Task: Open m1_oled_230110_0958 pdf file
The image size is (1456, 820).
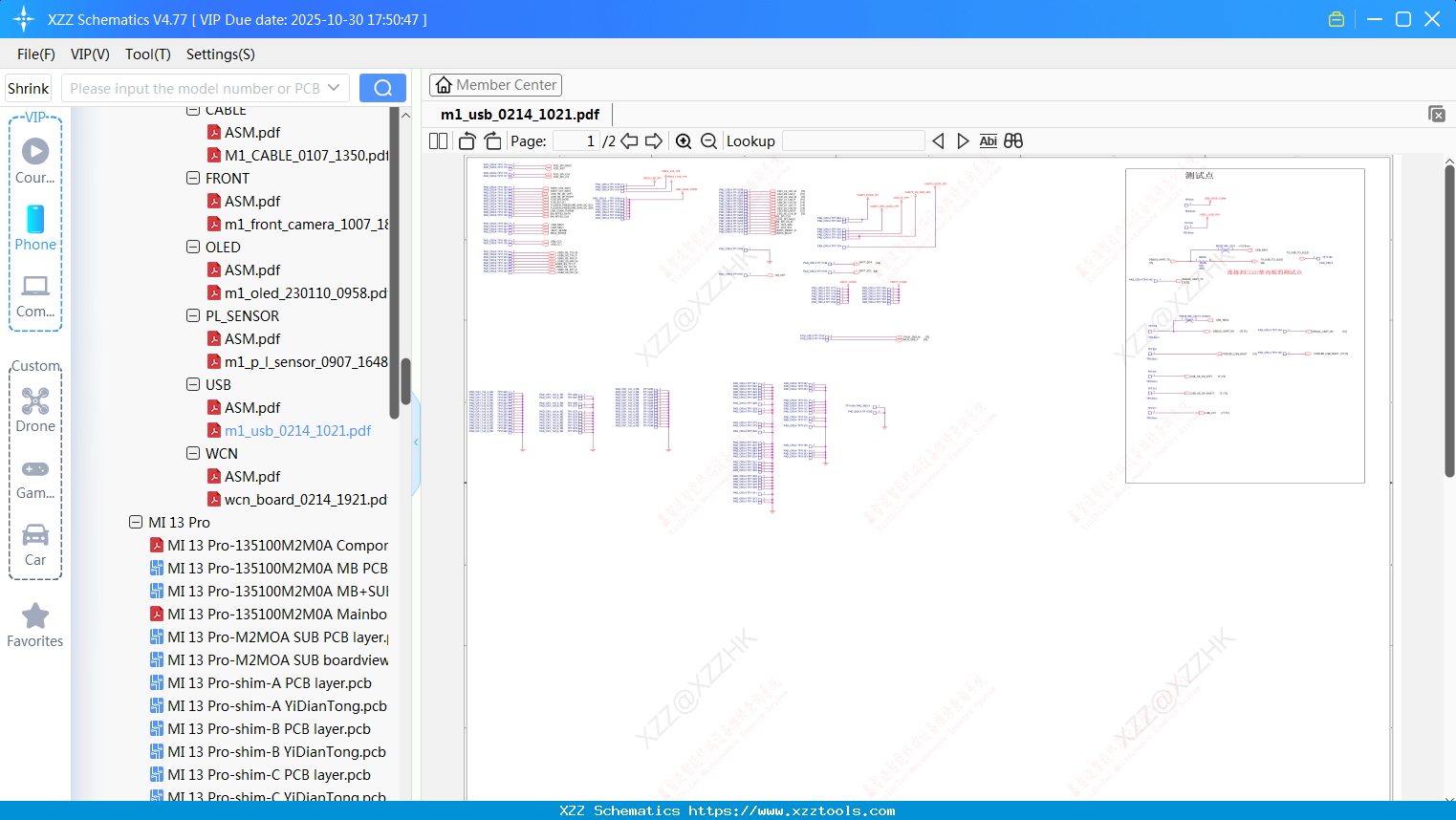Action: coord(298,292)
